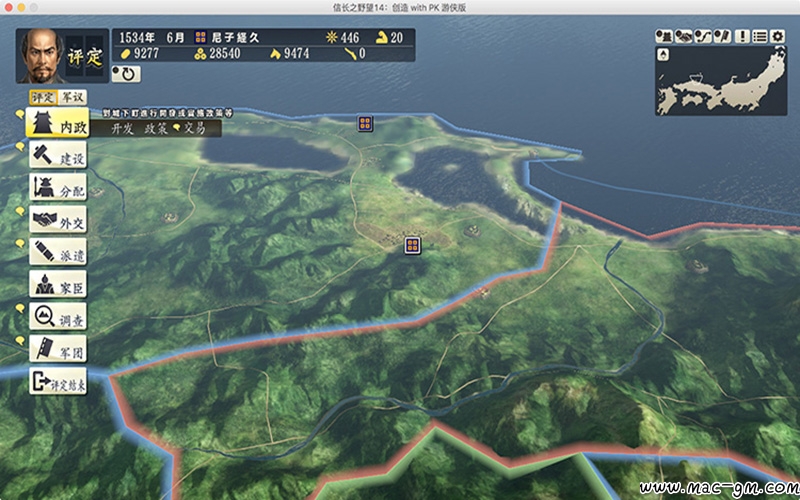
Task: Click 评定结束 to end the council
Action: [x=58, y=381]
